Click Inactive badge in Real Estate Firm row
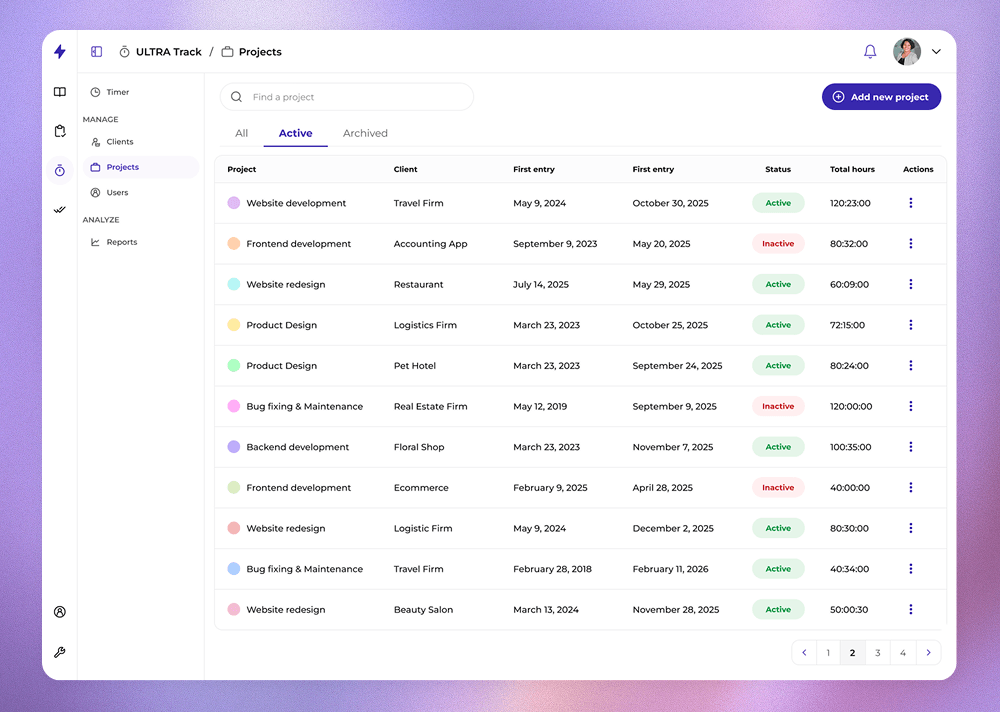1000x712 pixels. pos(778,406)
